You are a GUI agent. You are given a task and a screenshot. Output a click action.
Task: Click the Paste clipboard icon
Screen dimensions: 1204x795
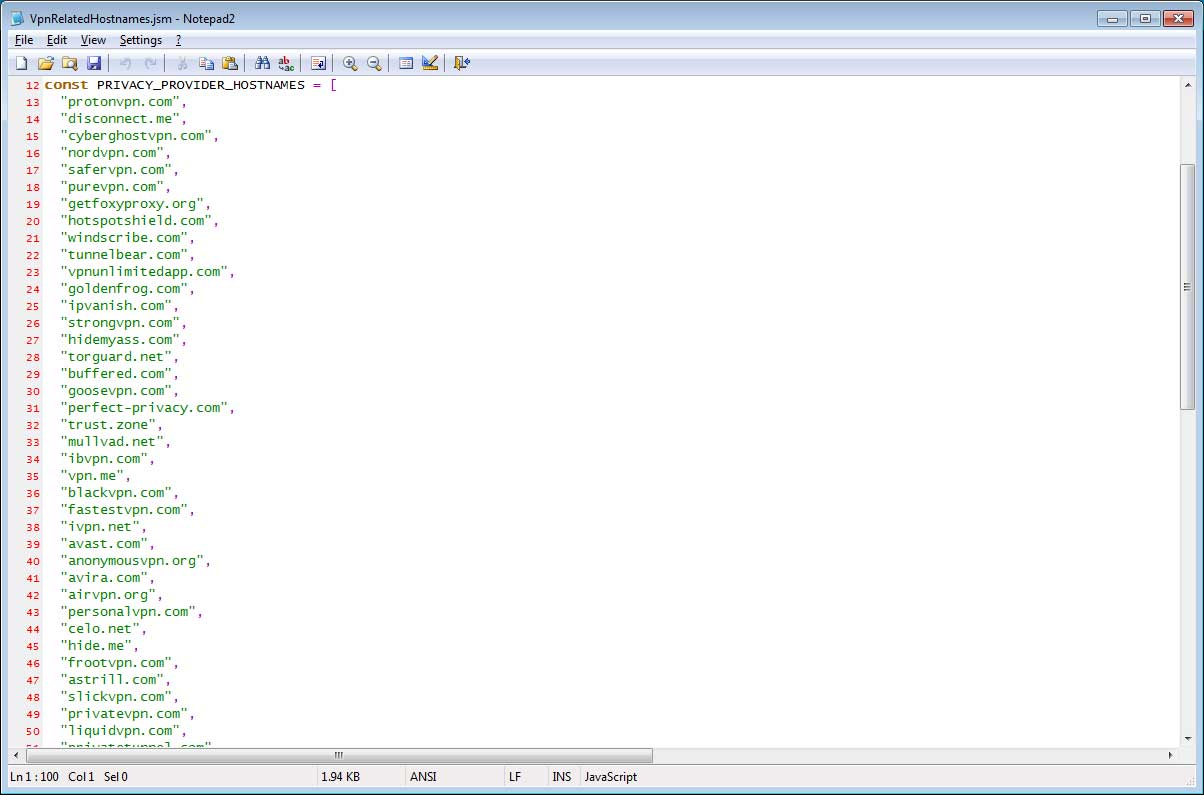pyautogui.click(x=230, y=63)
